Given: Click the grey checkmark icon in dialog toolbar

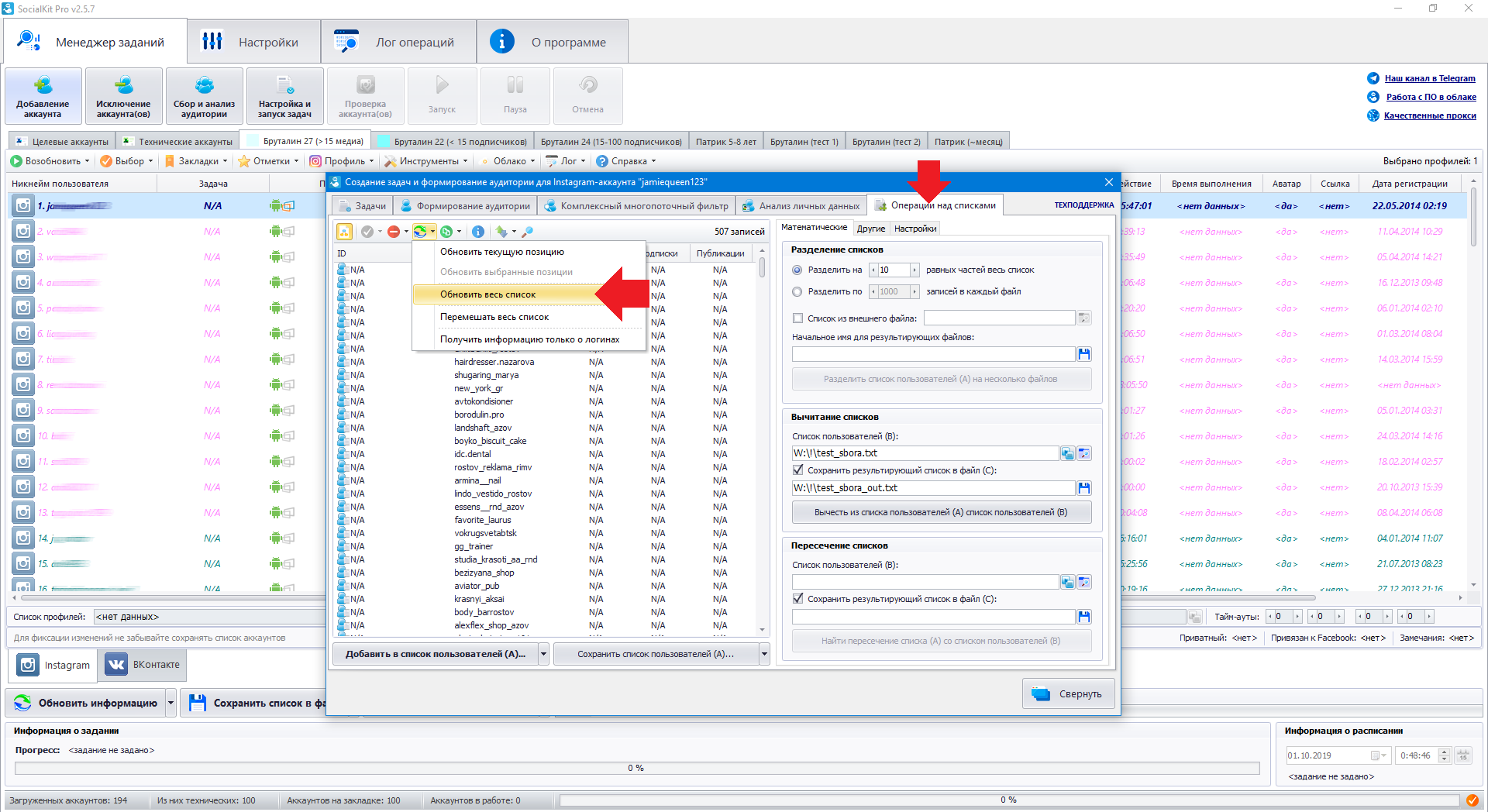Looking at the screenshot, I should 367,232.
